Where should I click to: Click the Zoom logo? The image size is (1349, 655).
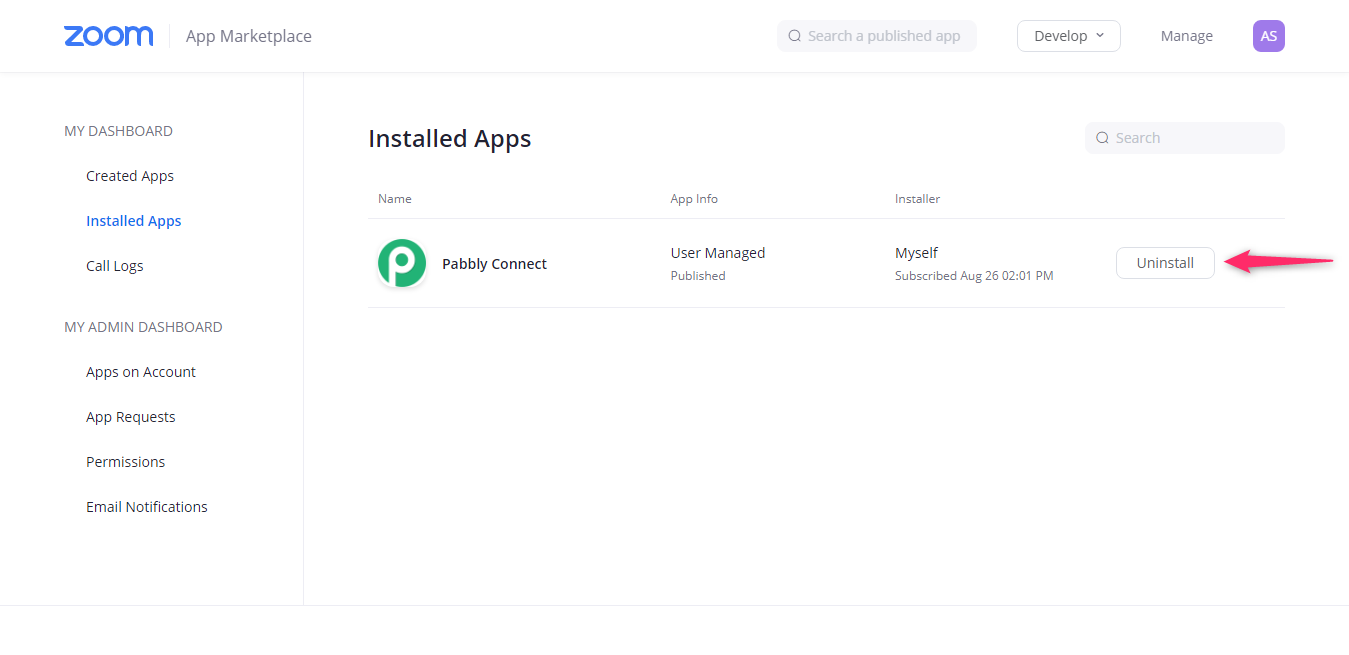pyautogui.click(x=108, y=36)
